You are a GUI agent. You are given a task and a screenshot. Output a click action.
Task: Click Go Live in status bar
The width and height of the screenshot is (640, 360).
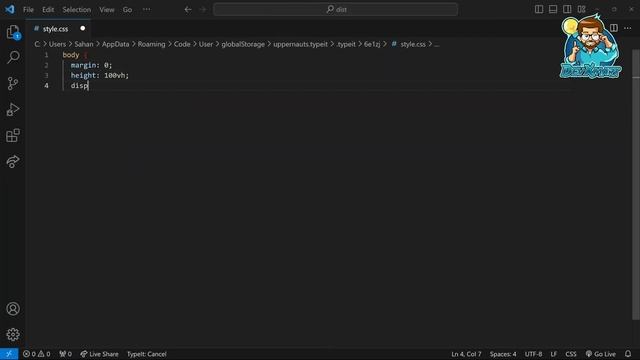tap(600, 354)
